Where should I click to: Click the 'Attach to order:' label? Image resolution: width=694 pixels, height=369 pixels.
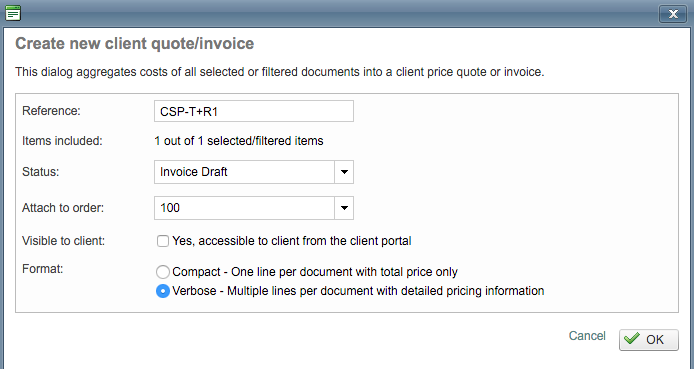[63, 208]
